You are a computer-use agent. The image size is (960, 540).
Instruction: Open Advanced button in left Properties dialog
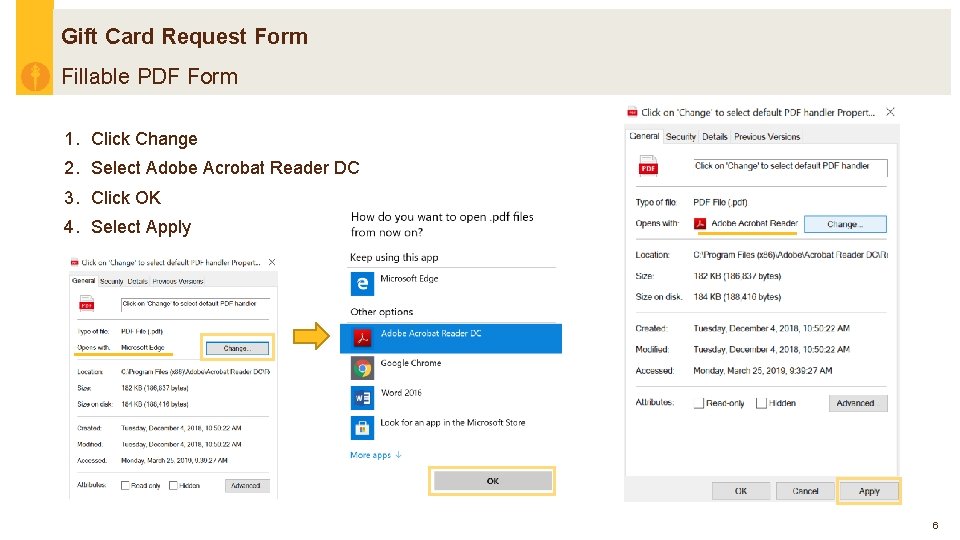pos(246,486)
